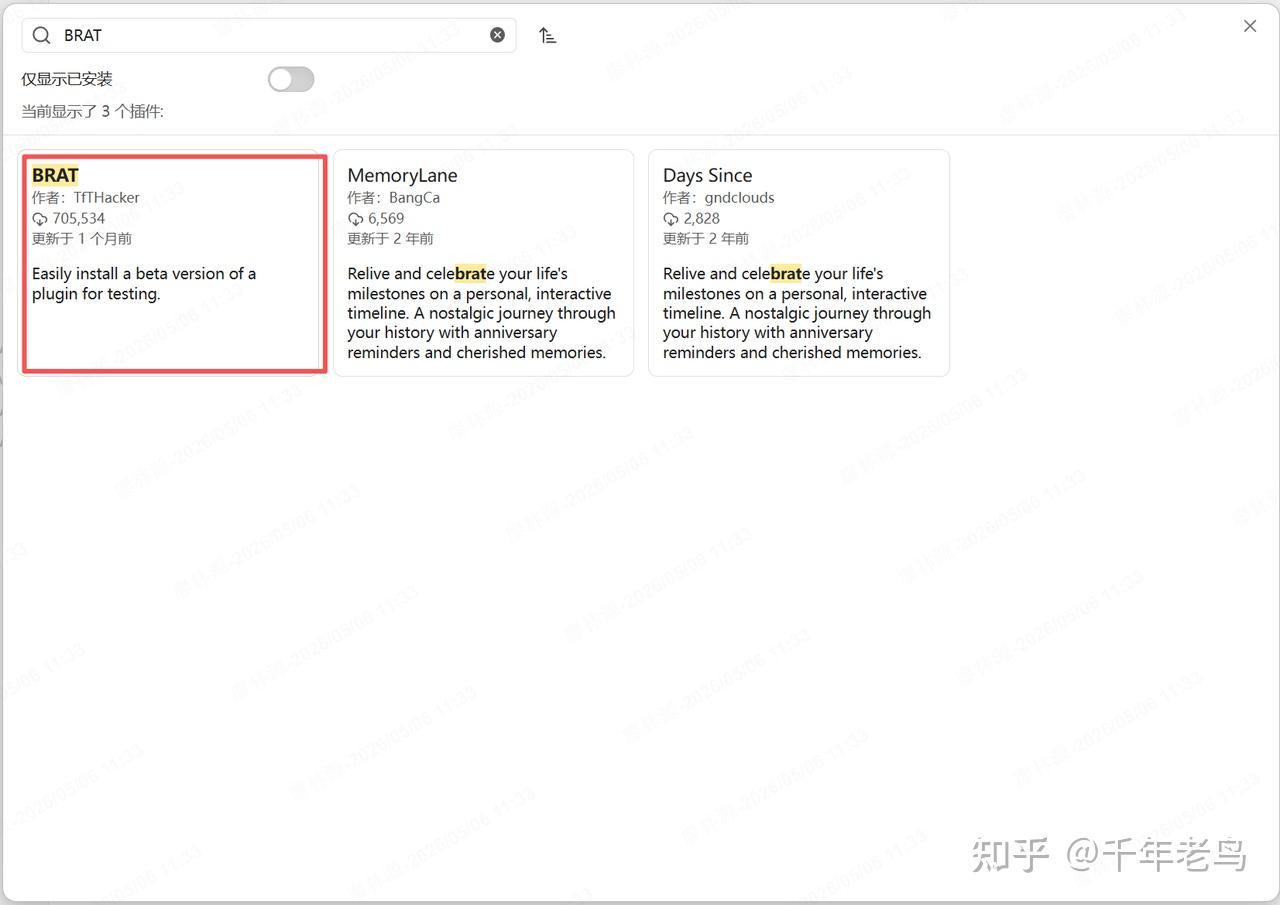Click the Days Since download icon
The width and height of the screenshot is (1280, 905).
pos(671,219)
